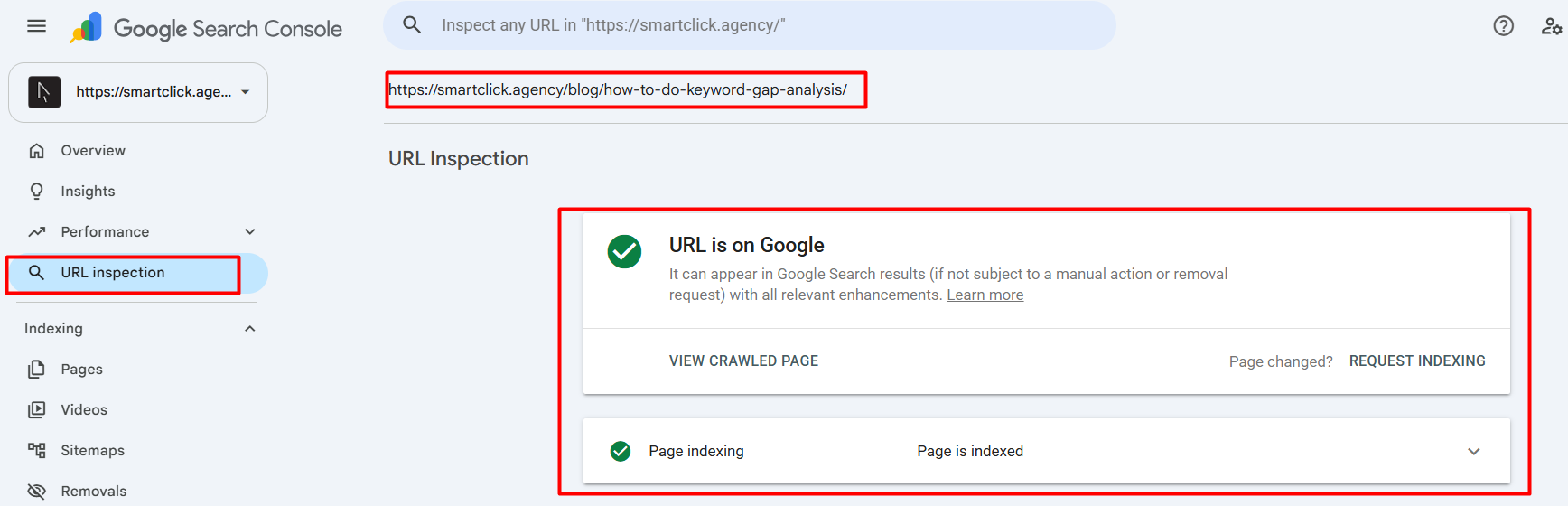Open Performance report in sidebar
The image size is (1568, 506).
coord(105,232)
